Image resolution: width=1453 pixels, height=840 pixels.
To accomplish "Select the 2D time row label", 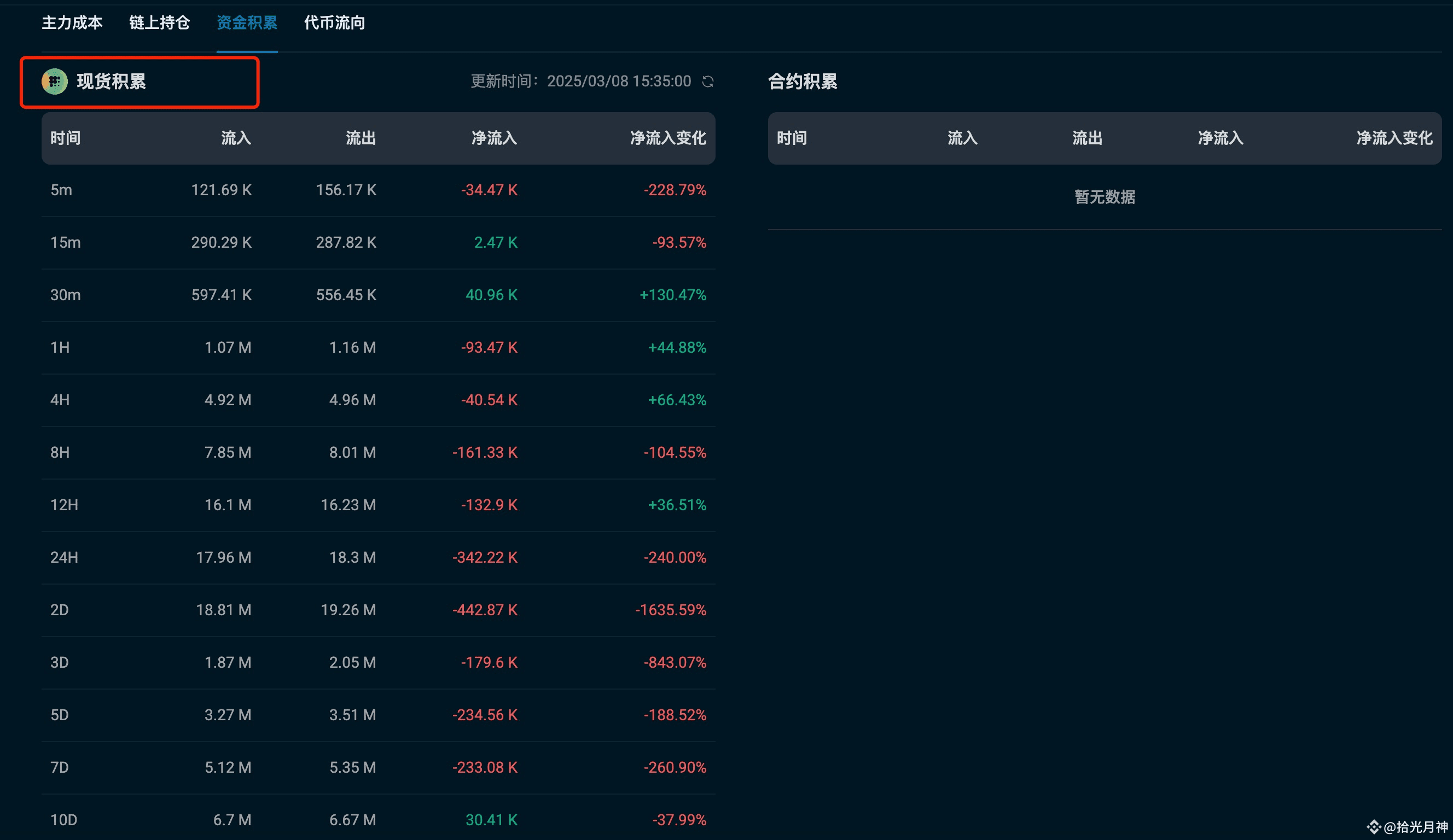I will point(60,609).
